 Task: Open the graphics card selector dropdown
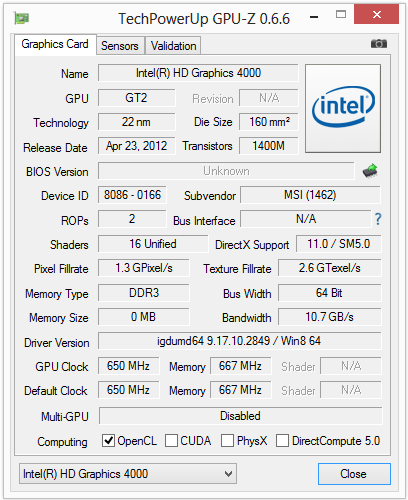pyautogui.click(x=128, y=473)
